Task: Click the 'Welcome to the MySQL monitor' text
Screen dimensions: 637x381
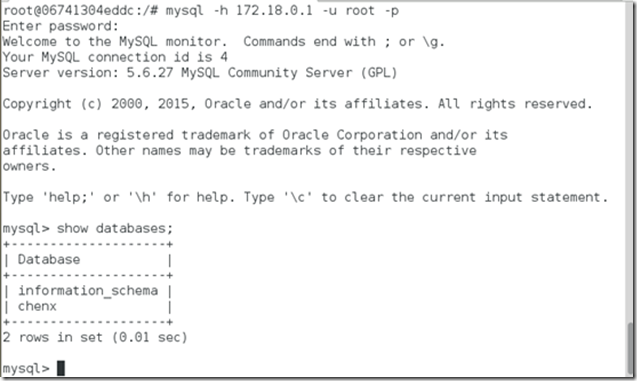Action: pyautogui.click(x=111, y=41)
